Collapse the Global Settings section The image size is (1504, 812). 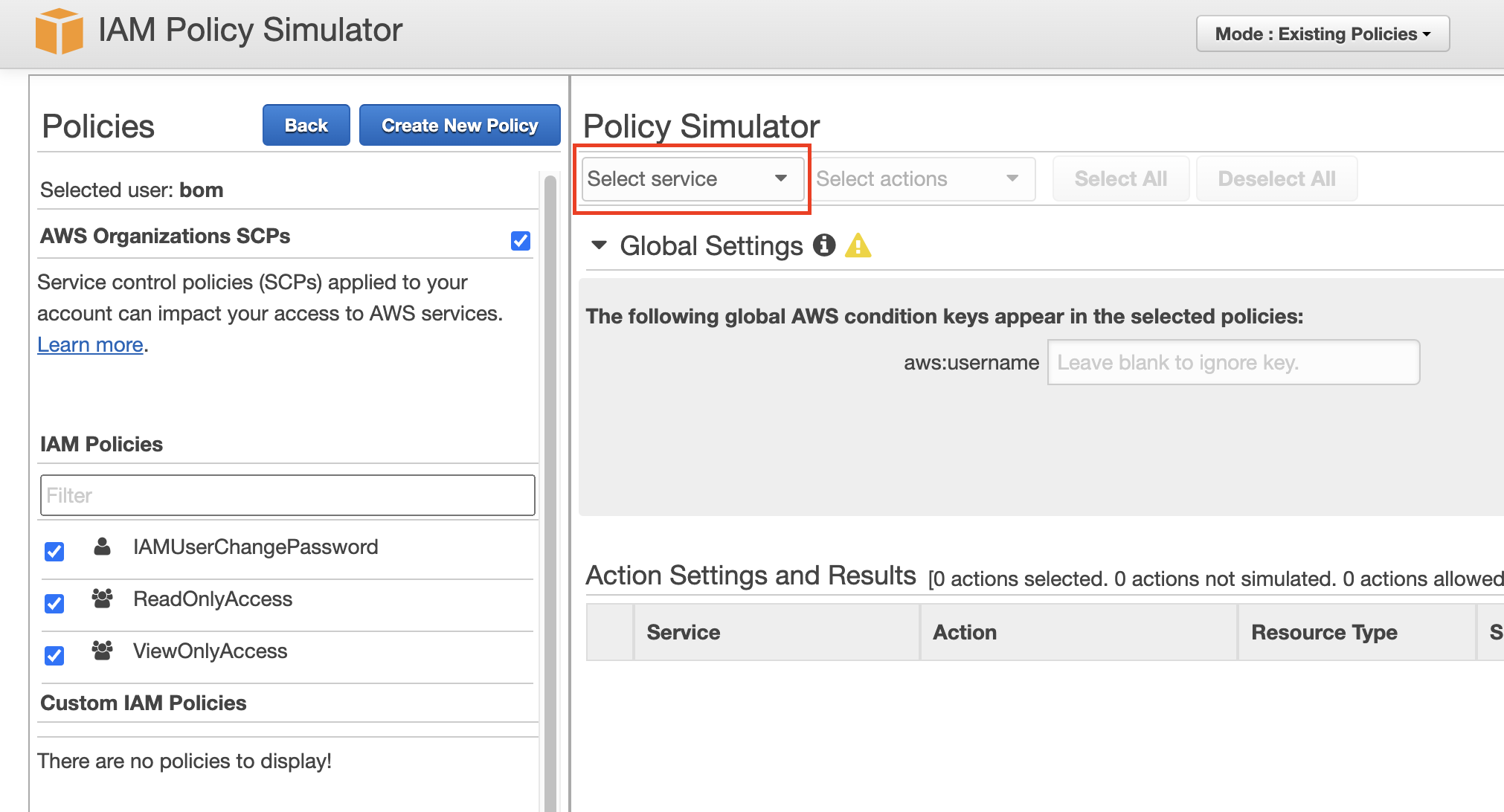coord(599,245)
